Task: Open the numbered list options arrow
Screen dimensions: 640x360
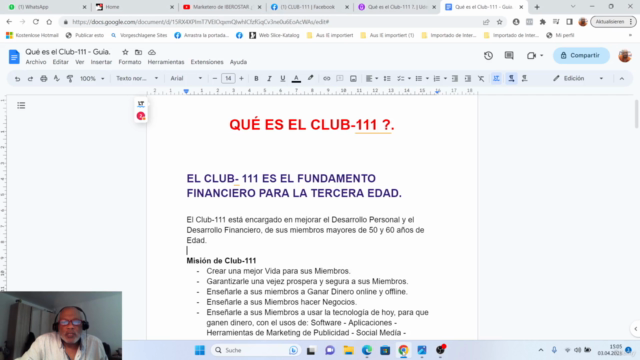Action: click(445, 78)
